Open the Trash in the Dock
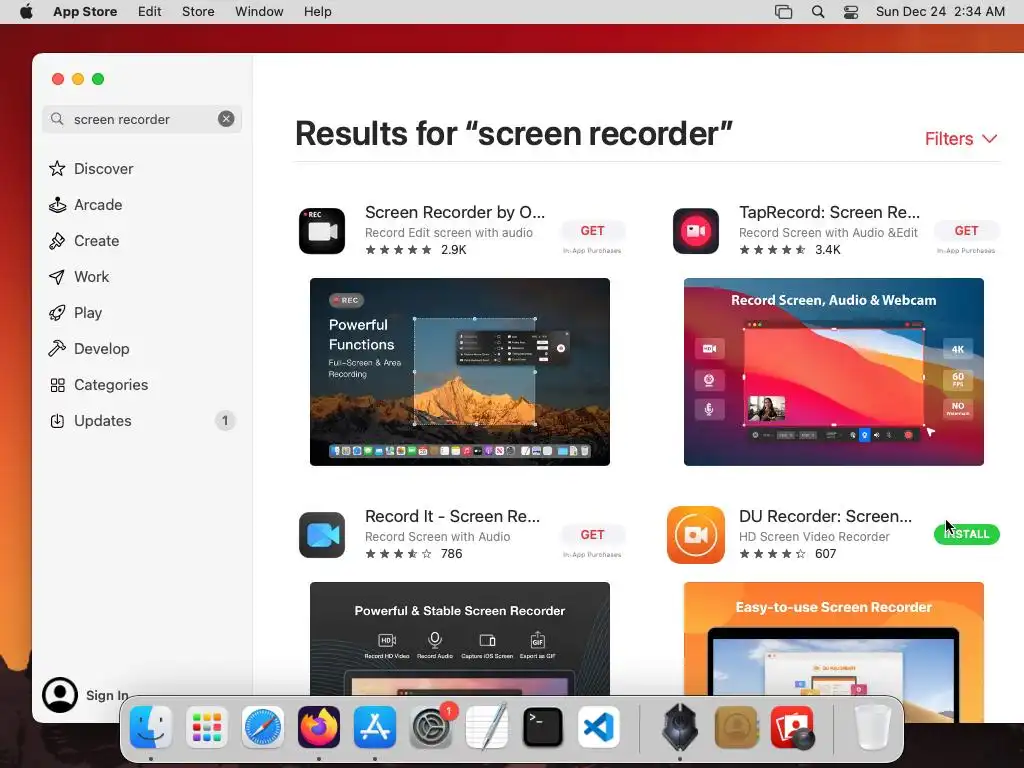This screenshot has width=1024, height=768. pos(872,727)
